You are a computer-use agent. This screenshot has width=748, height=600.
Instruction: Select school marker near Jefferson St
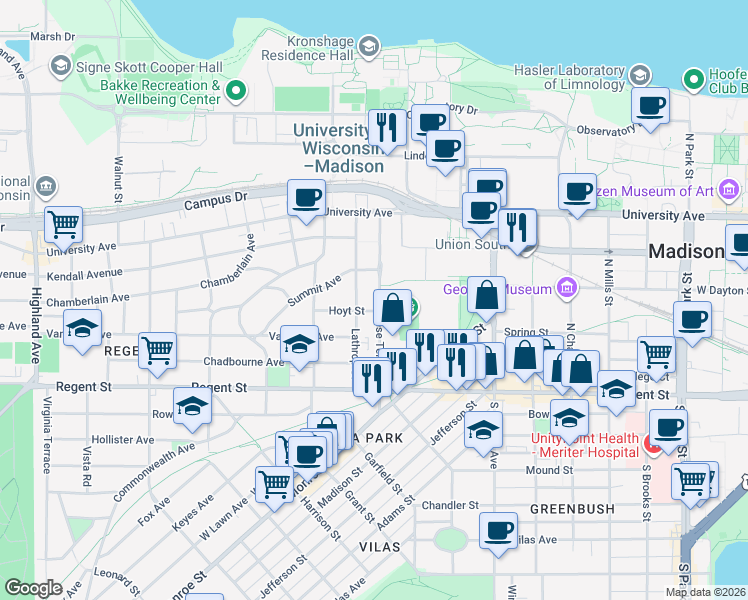coord(483,429)
